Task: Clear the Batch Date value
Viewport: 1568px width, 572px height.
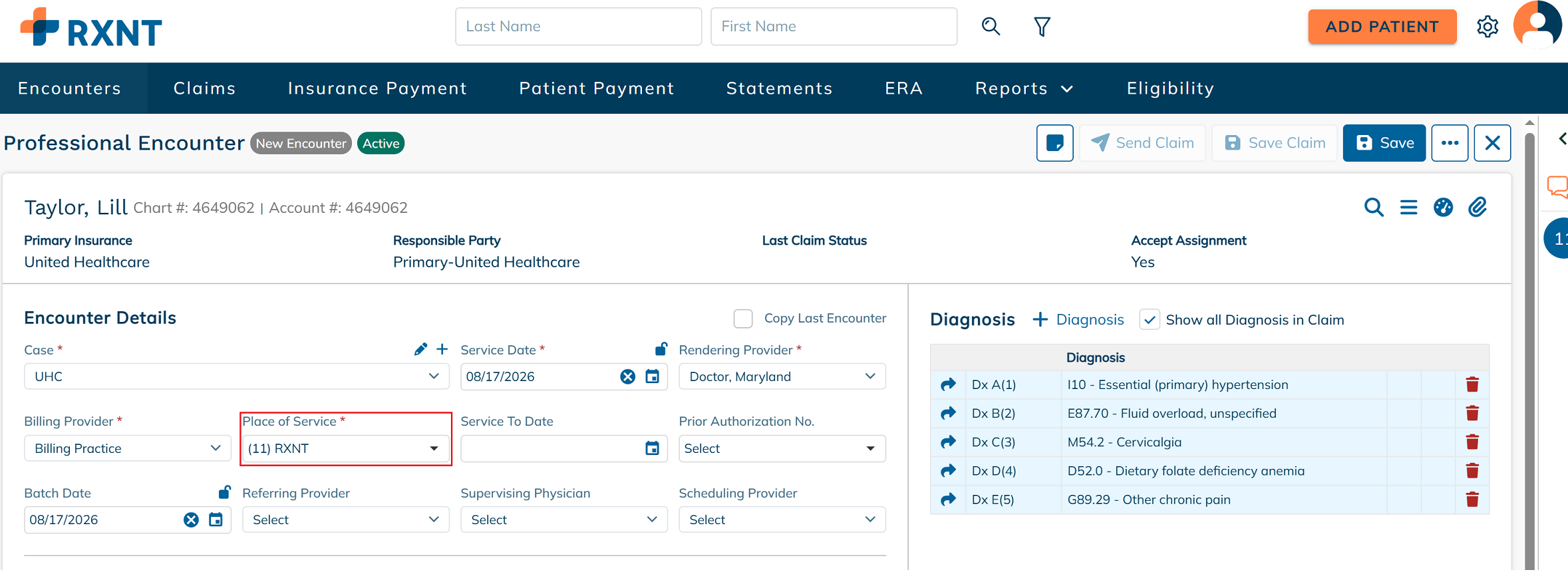Action: coord(191,520)
